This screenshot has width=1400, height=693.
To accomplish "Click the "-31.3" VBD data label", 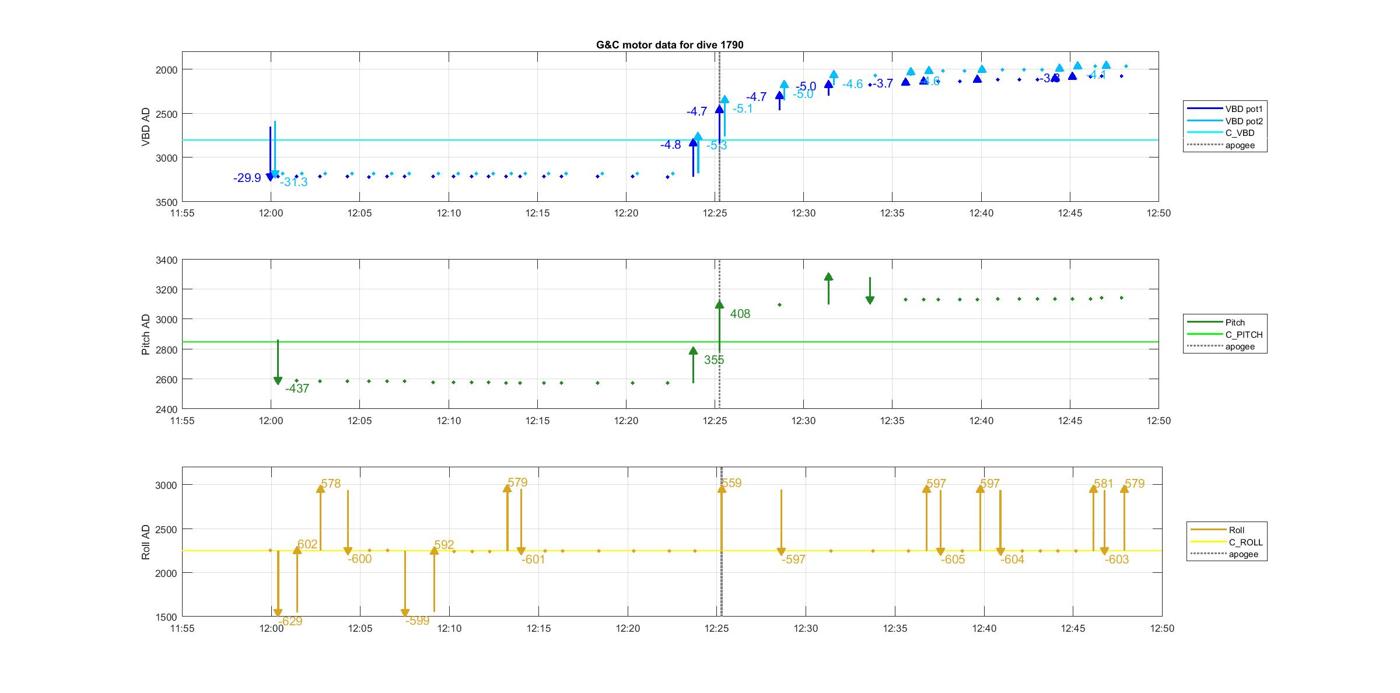I will 294,182.
